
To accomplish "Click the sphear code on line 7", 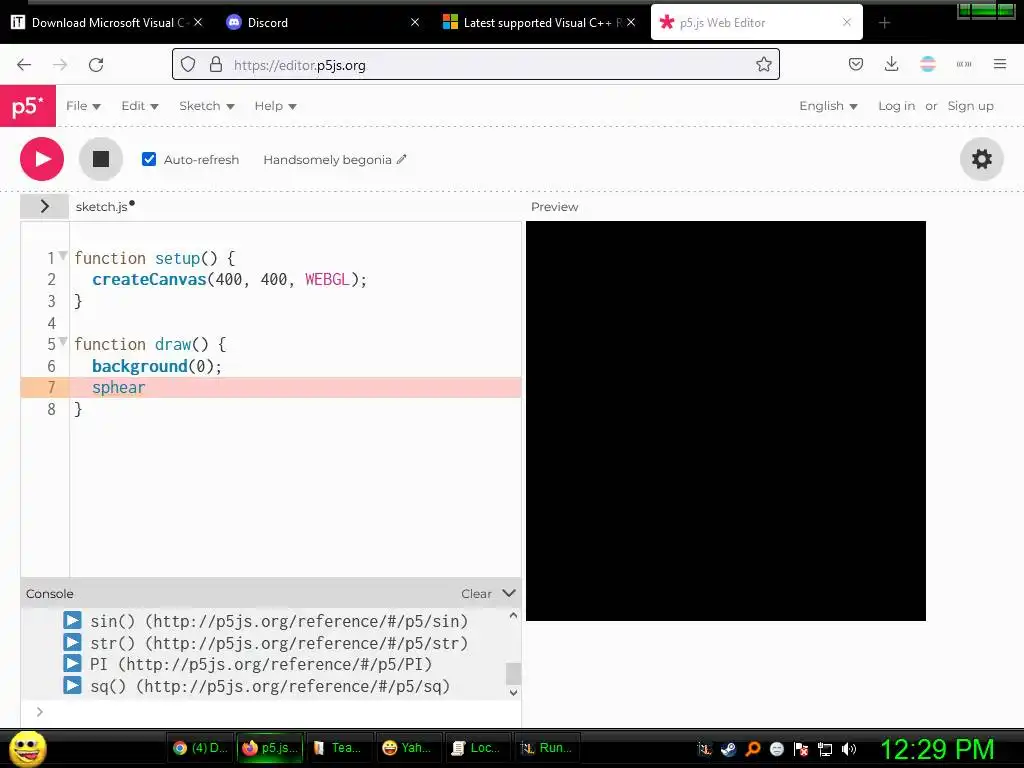I will pos(118,387).
